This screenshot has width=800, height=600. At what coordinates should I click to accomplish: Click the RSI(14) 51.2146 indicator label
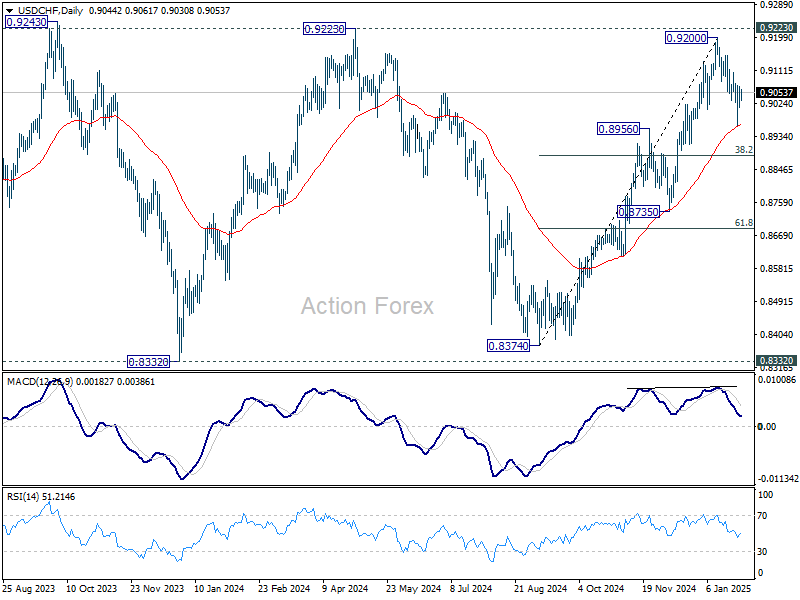[41, 496]
